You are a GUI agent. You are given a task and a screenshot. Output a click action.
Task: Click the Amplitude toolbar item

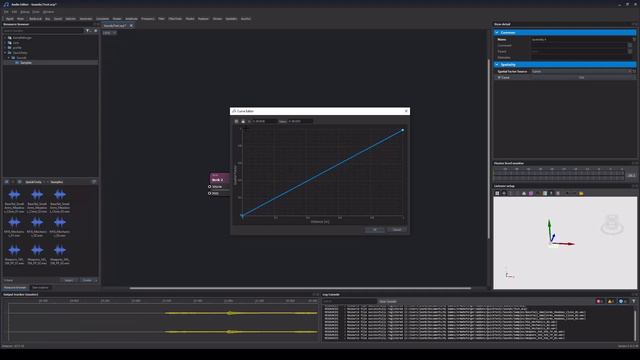pyautogui.click(x=131, y=19)
